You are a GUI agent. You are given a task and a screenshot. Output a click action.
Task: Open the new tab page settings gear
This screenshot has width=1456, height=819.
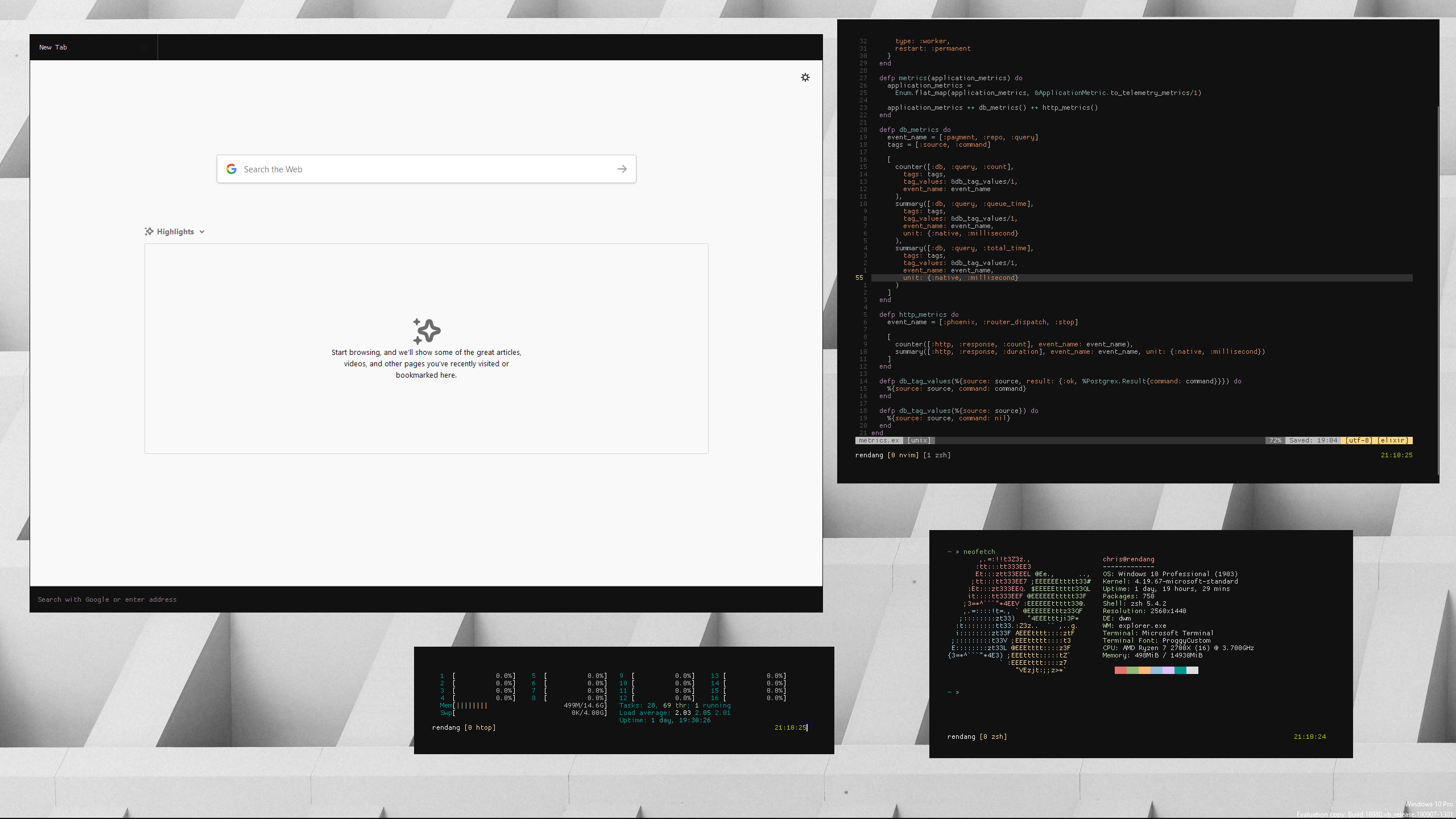click(x=805, y=77)
